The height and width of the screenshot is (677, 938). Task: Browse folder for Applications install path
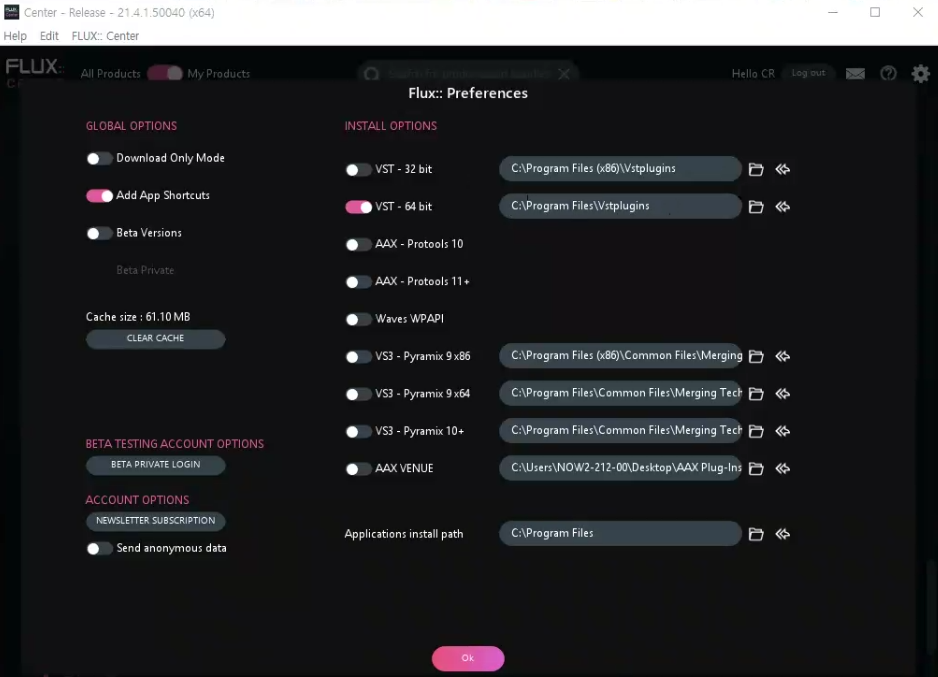(756, 534)
